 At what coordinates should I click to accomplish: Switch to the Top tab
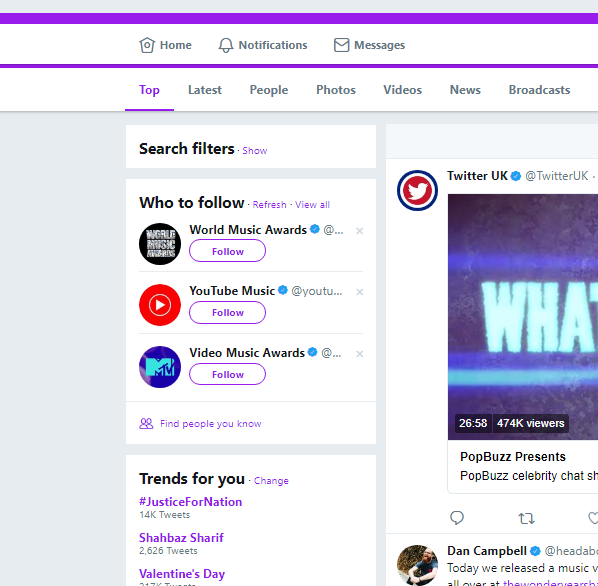[x=149, y=90]
